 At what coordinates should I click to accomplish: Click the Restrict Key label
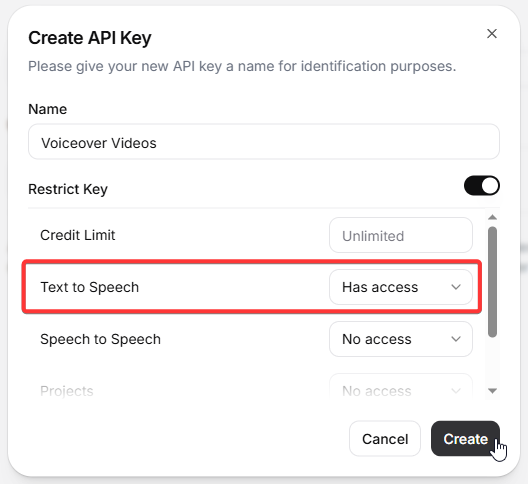click(x=68, y=189)
